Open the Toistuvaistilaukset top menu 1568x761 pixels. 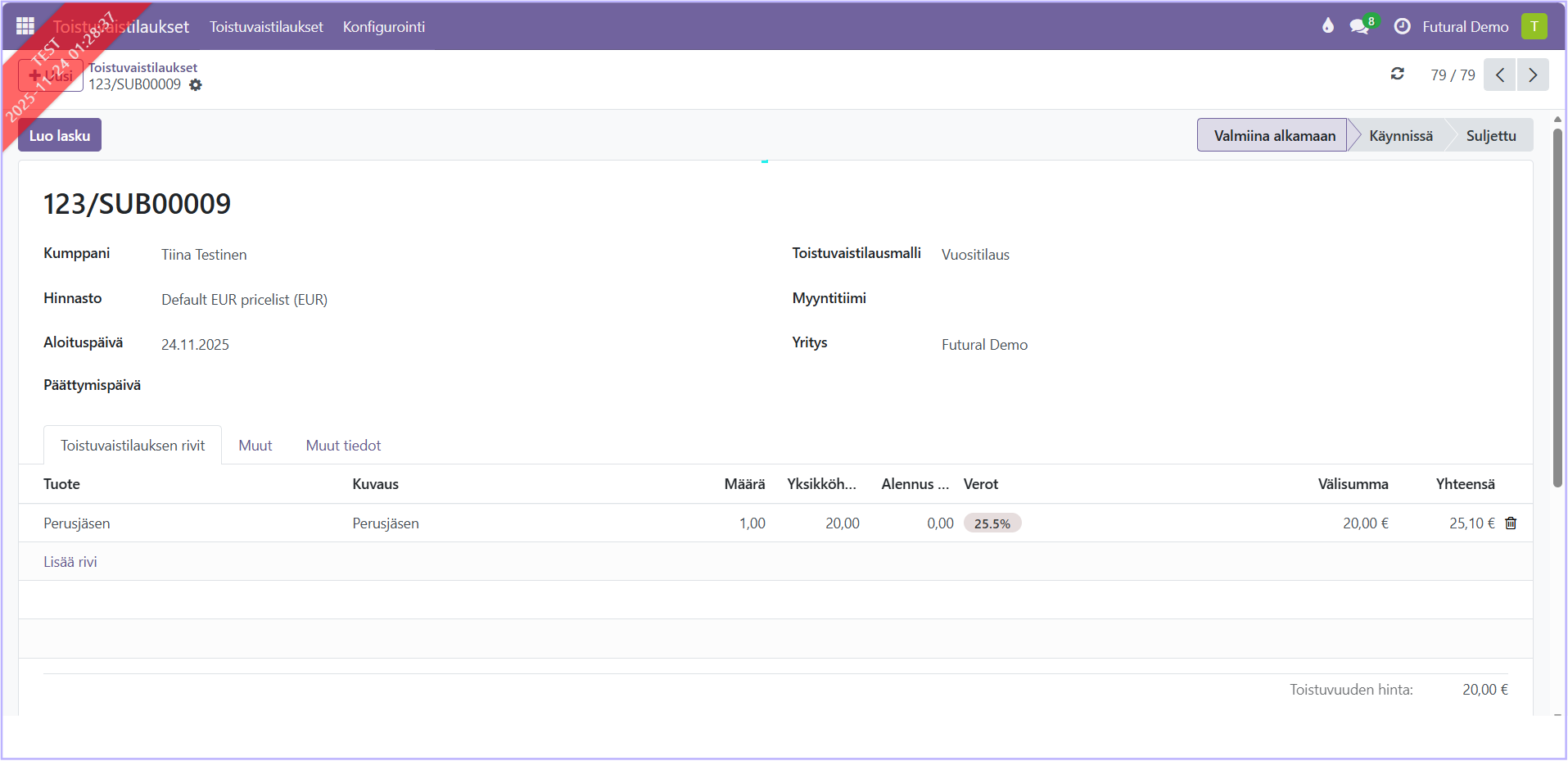point(266,27)
